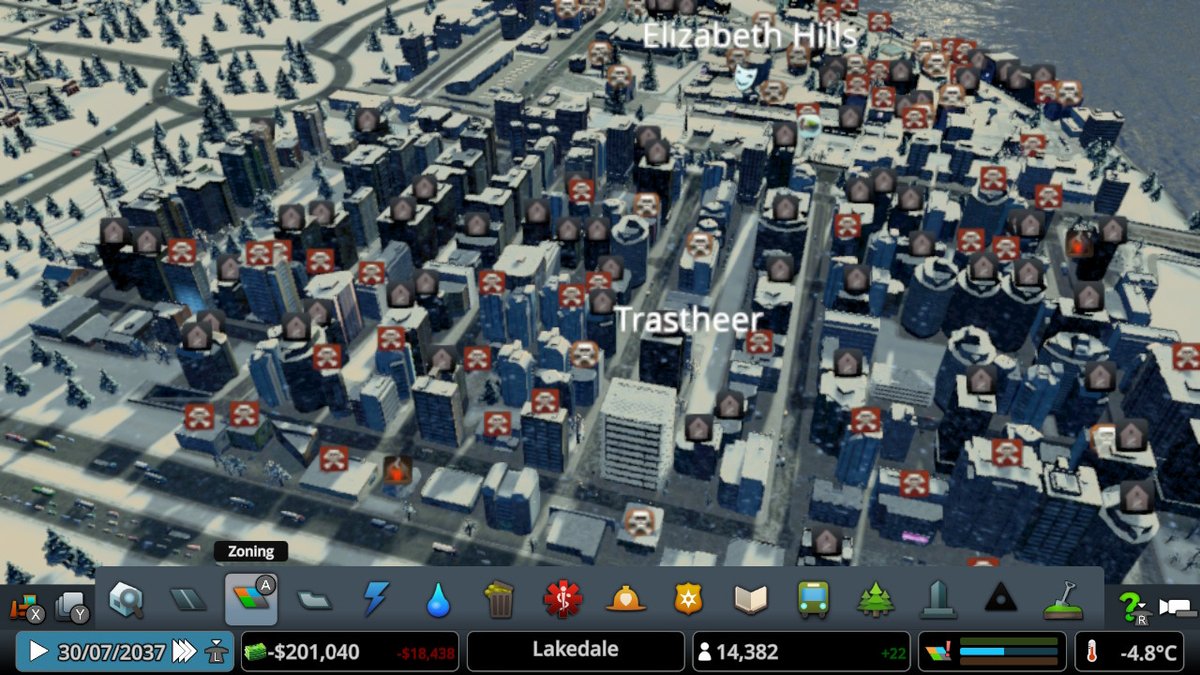Screen dimensions: 1200x675
Task: Open the Public Transport bus menu
Action: pos(812,599)
